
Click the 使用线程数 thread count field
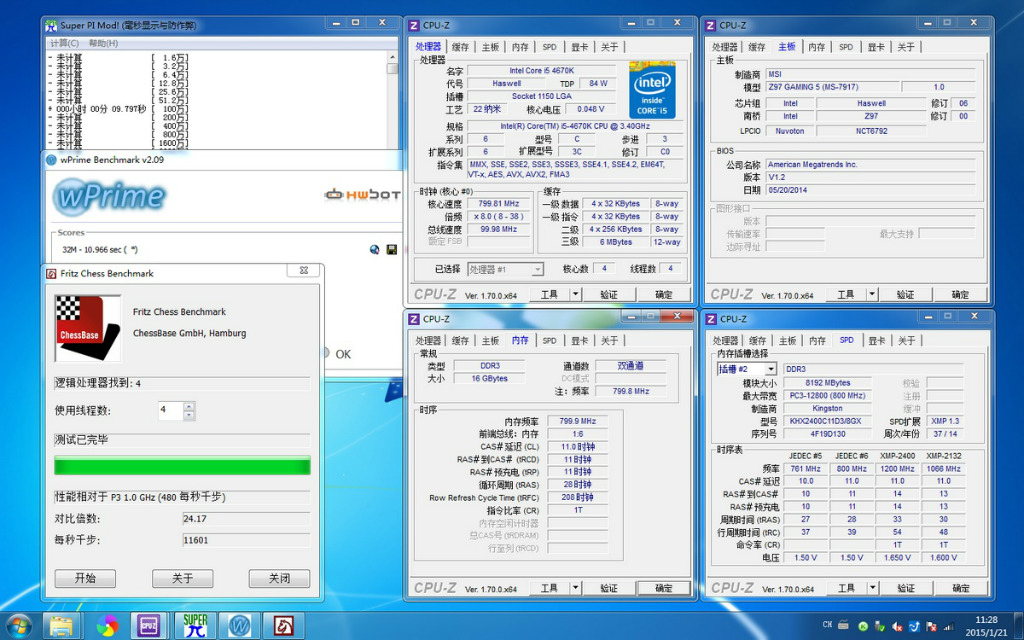tap(171, 410)
